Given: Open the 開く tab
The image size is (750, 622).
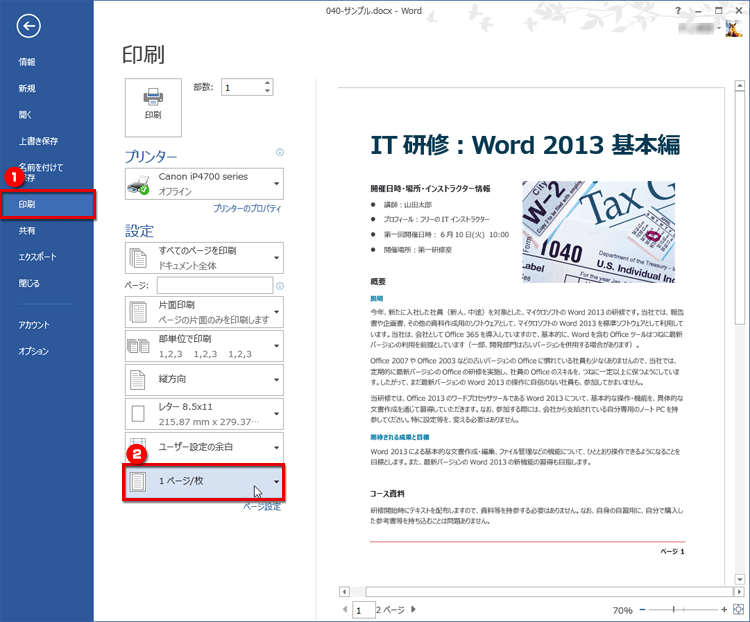Looking at the screenshot, I should 25,115.
